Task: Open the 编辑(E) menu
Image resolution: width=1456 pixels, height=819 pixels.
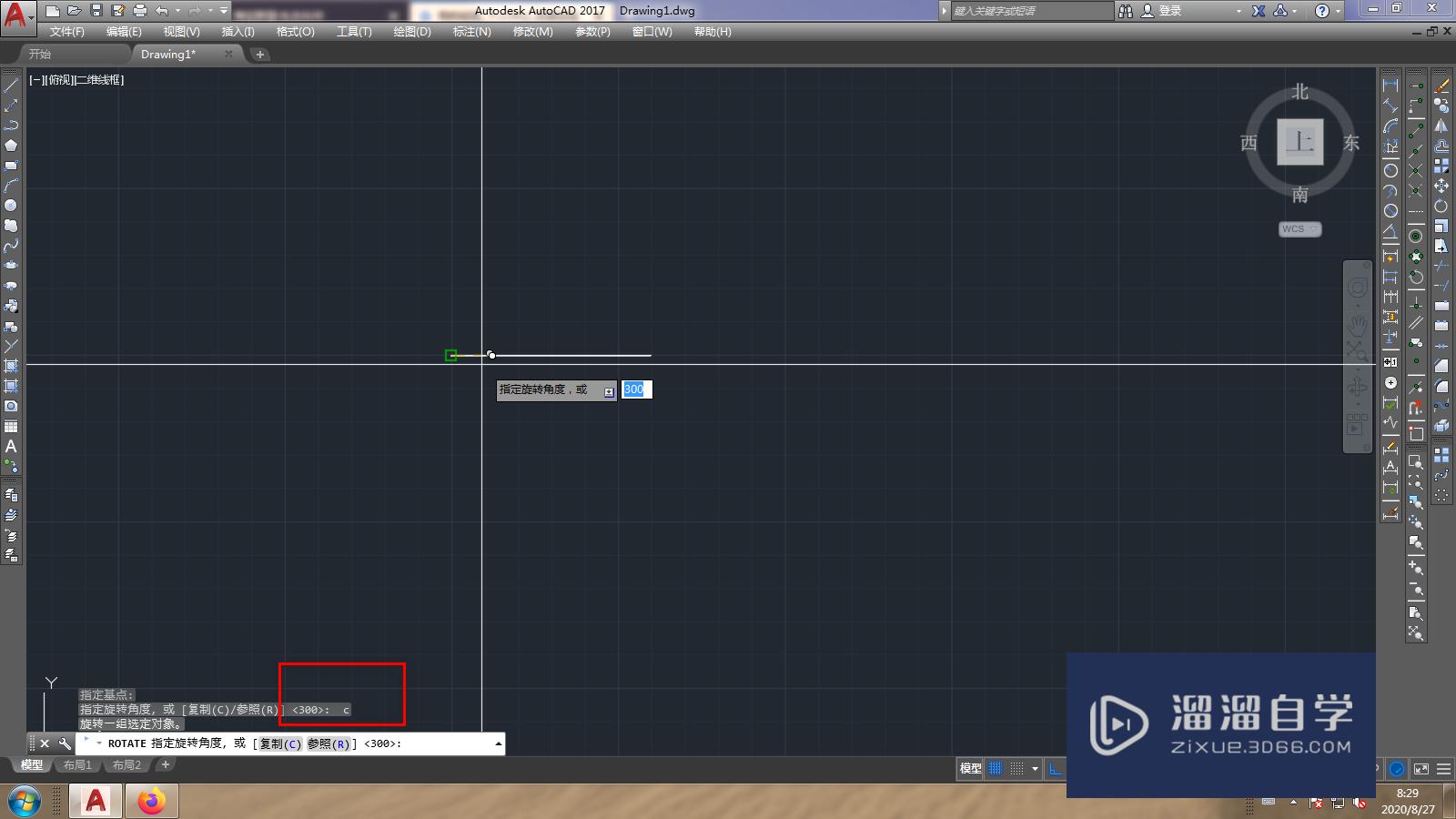Action: 124,32
